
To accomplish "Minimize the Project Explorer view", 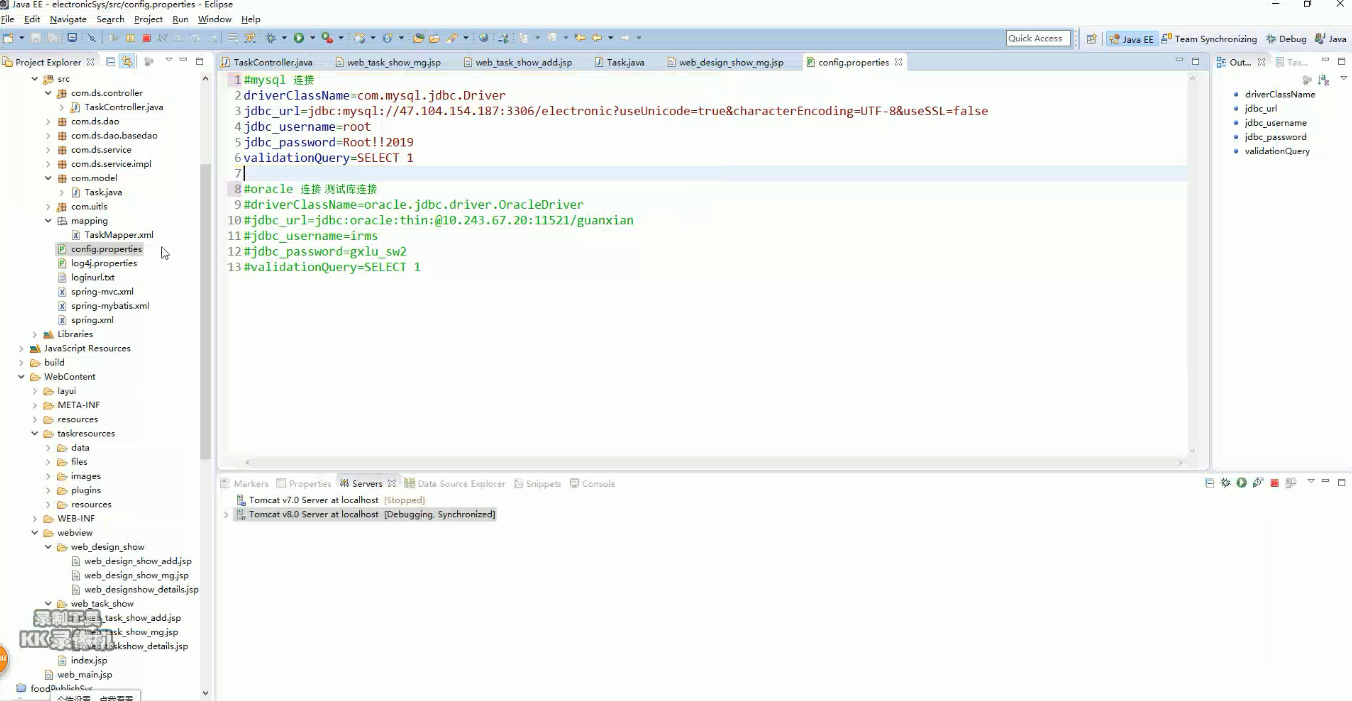I will [x=184, y=61].
